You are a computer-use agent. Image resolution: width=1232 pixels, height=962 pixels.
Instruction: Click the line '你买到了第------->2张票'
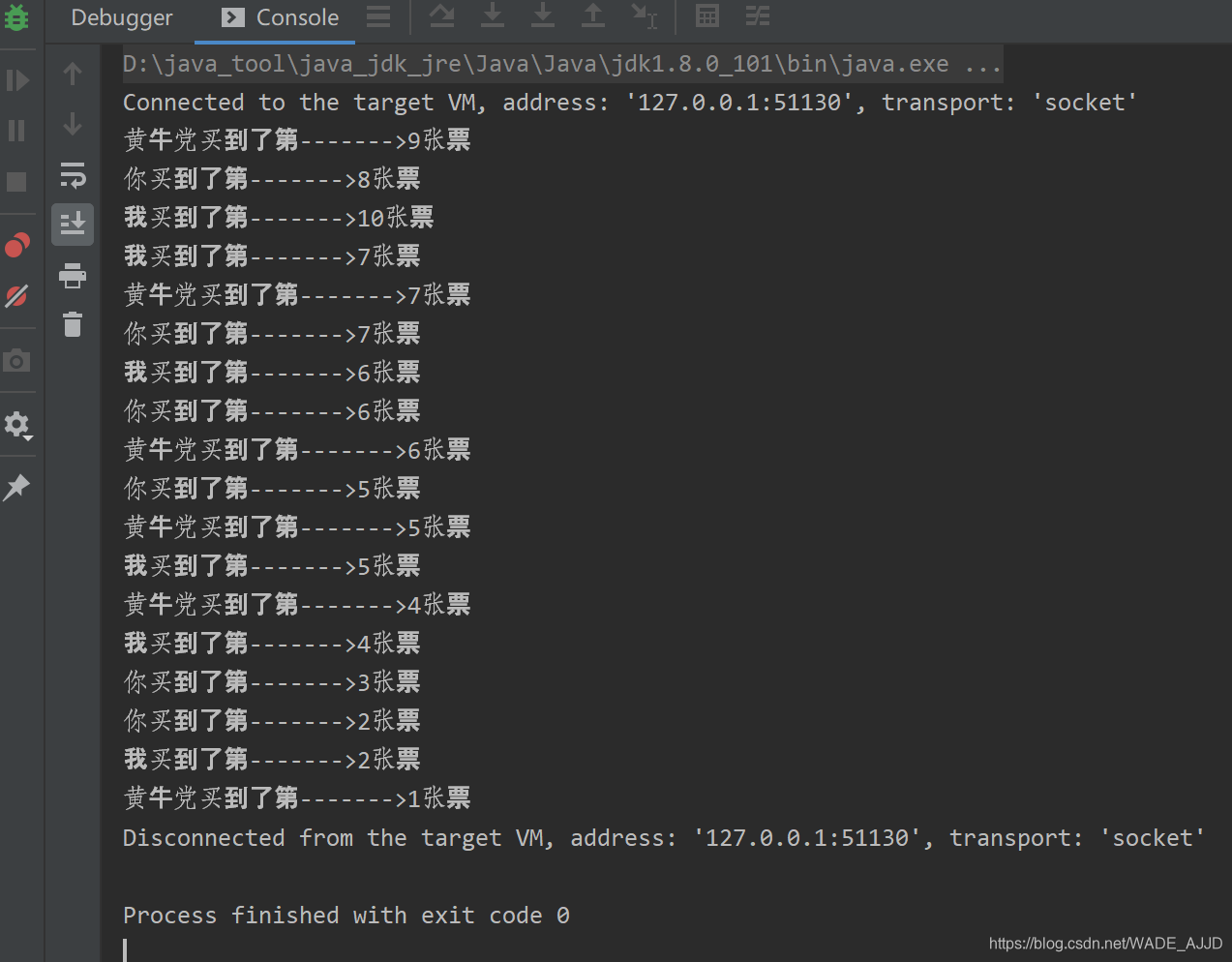tap(272, 721)
